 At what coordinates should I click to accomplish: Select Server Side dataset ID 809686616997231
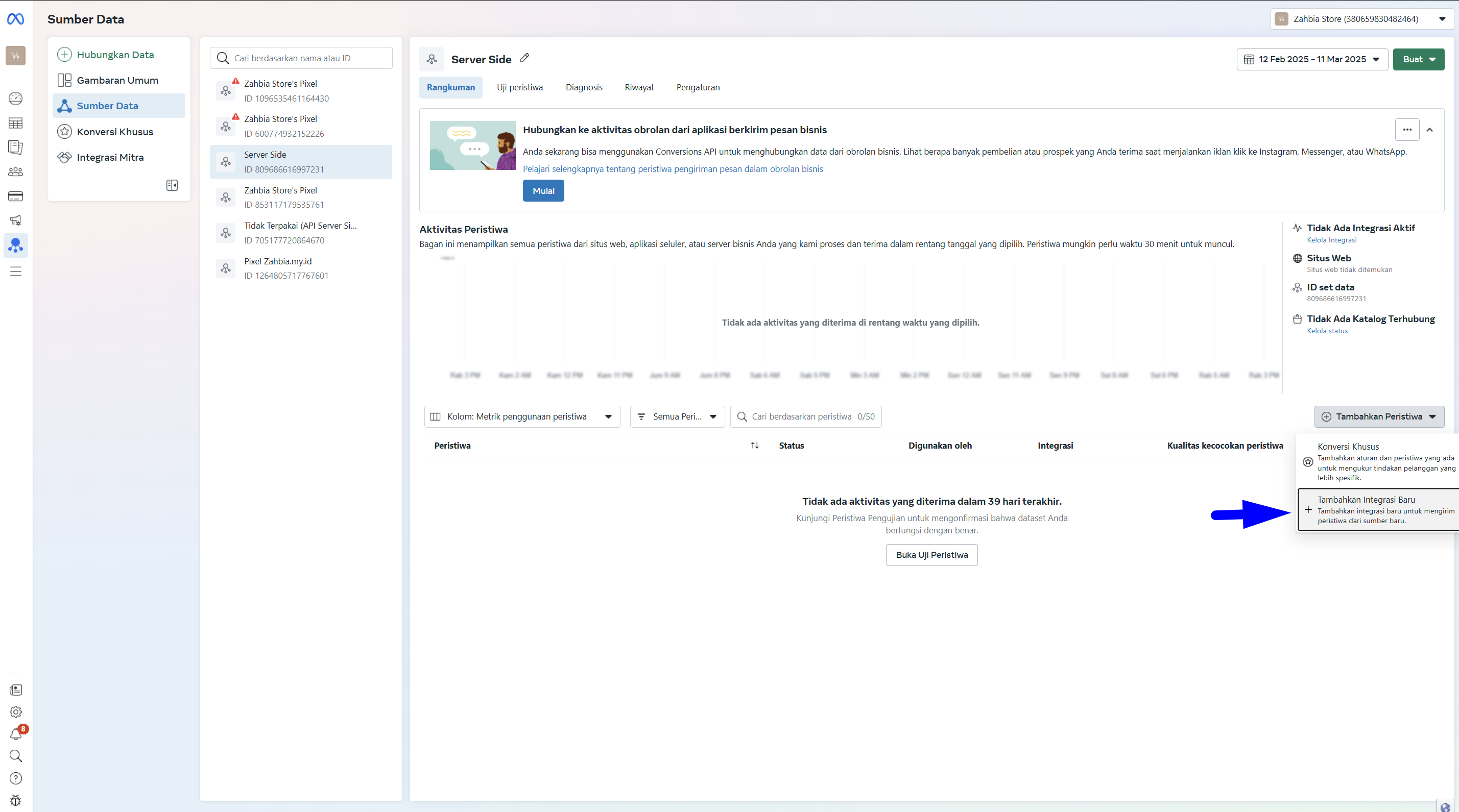click(301, 162)
